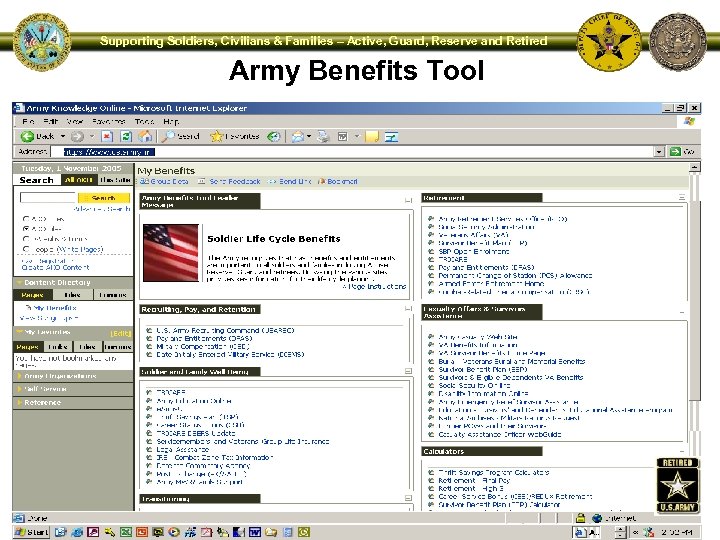The image size is (720, 540).
Task: Open the History toolbar icon
Action: click(x=274, y=136)
